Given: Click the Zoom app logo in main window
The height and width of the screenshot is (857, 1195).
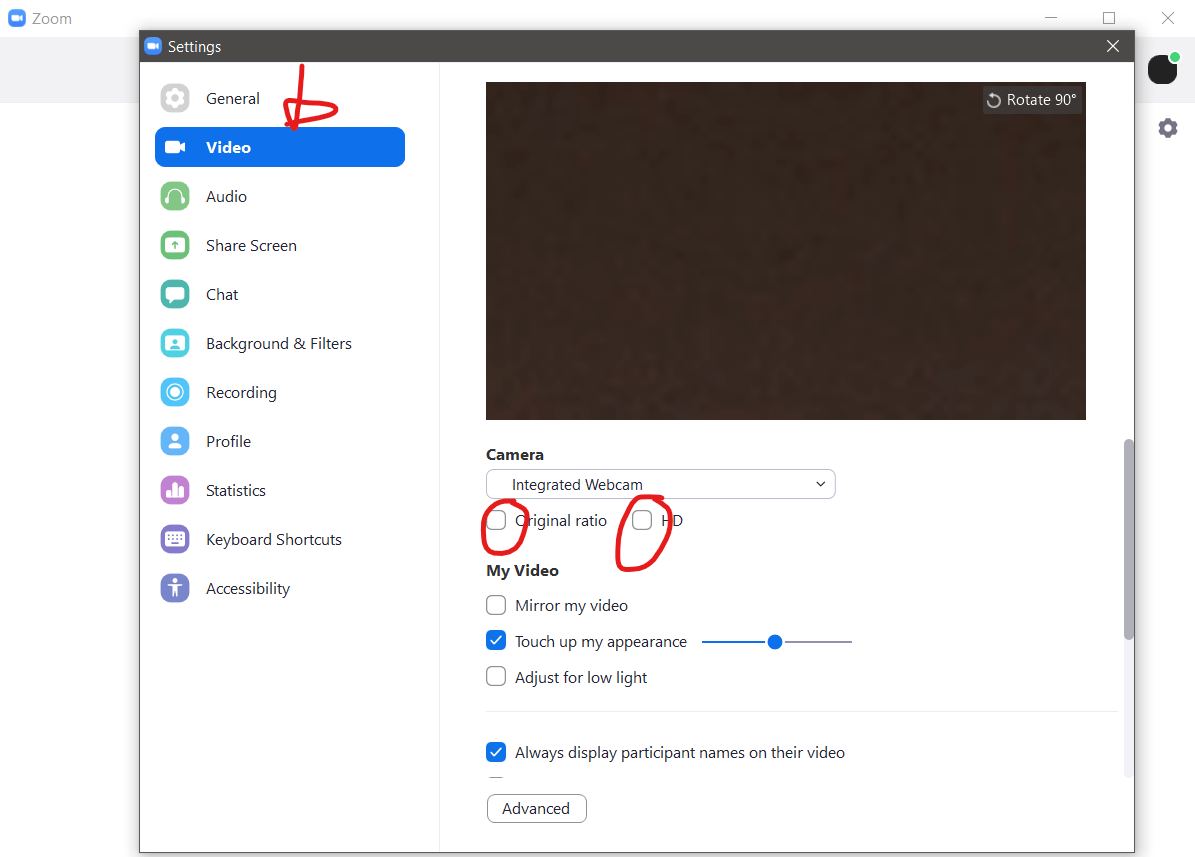Looking at the screenshot, I should [x=17, y=18].
